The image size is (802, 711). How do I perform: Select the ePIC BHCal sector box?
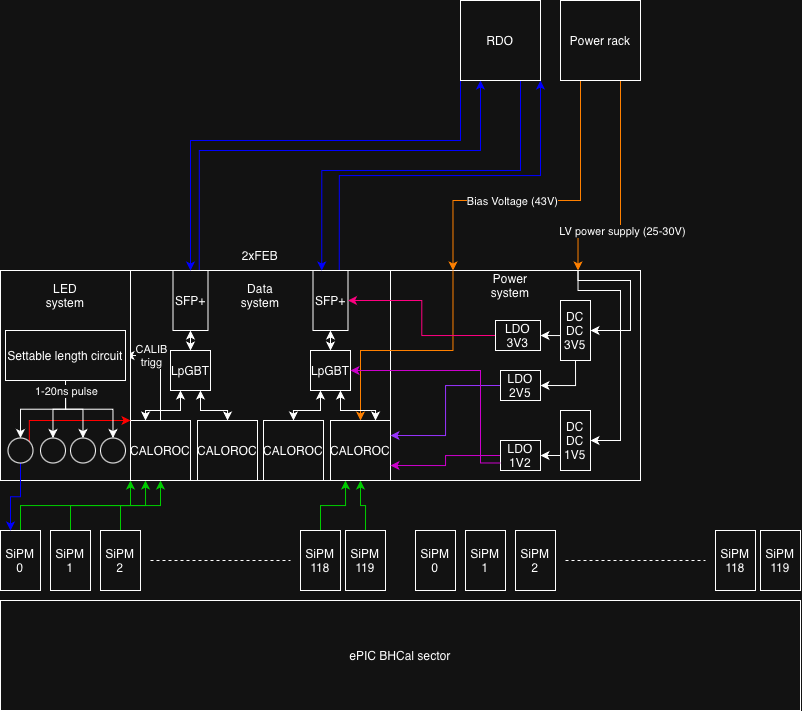pyautogui.click(x=400, y=655)
